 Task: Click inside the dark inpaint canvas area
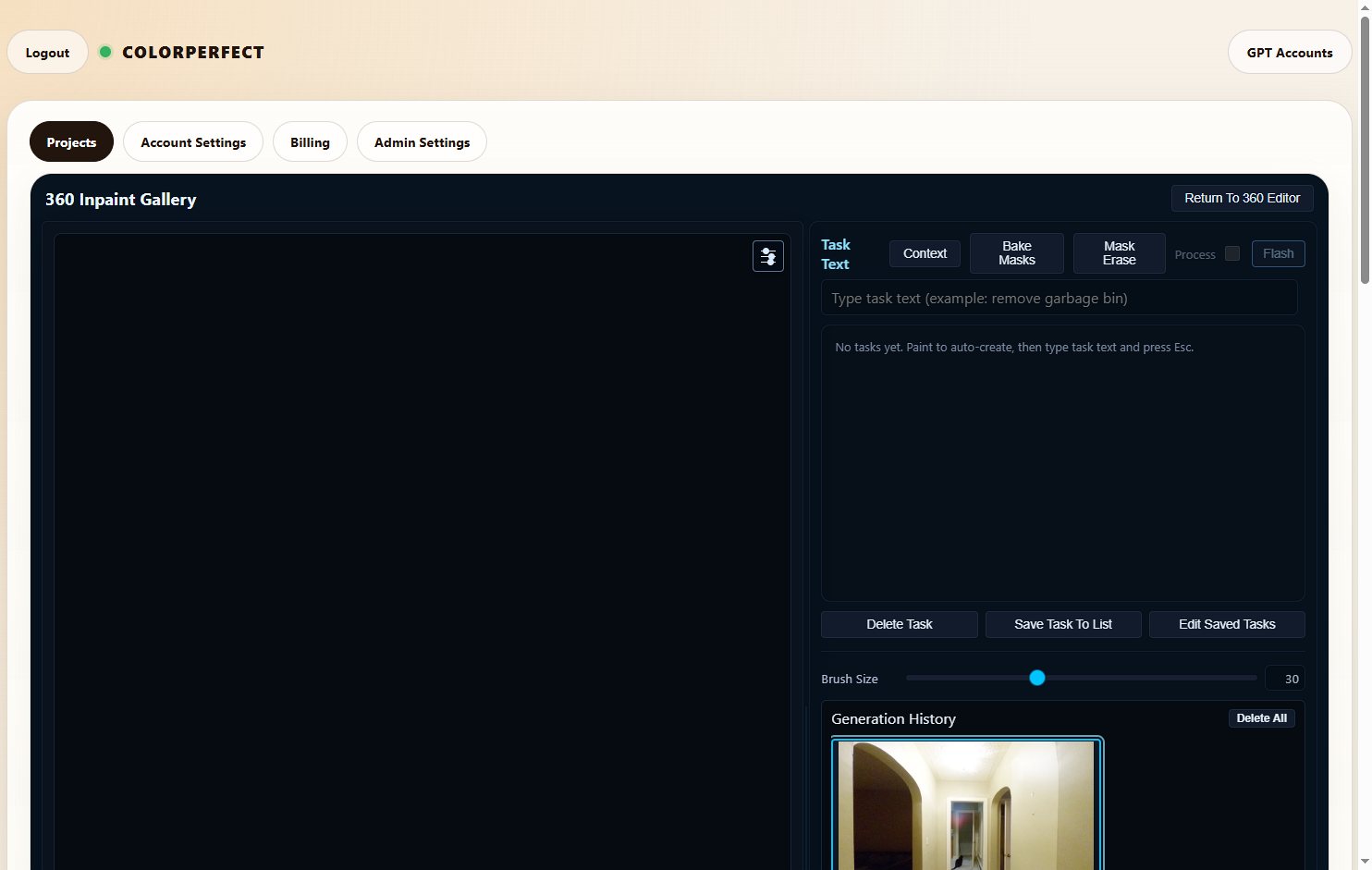tap(422, 551)
